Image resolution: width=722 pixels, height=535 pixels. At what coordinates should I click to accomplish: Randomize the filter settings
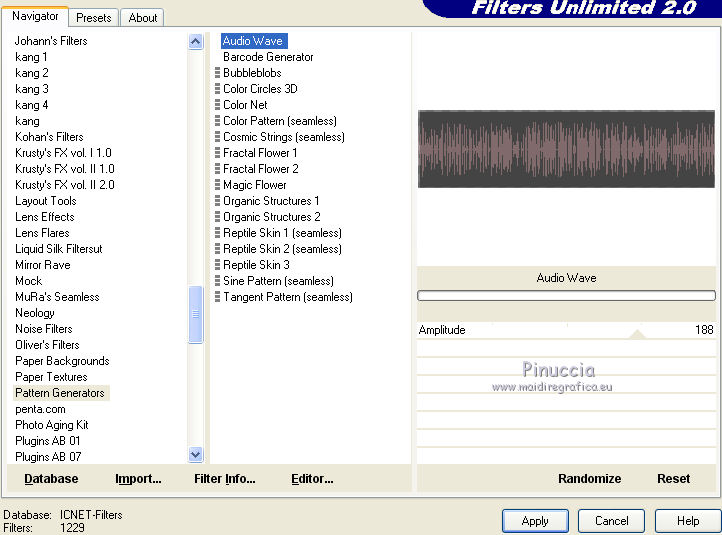[x=589, y=479]
